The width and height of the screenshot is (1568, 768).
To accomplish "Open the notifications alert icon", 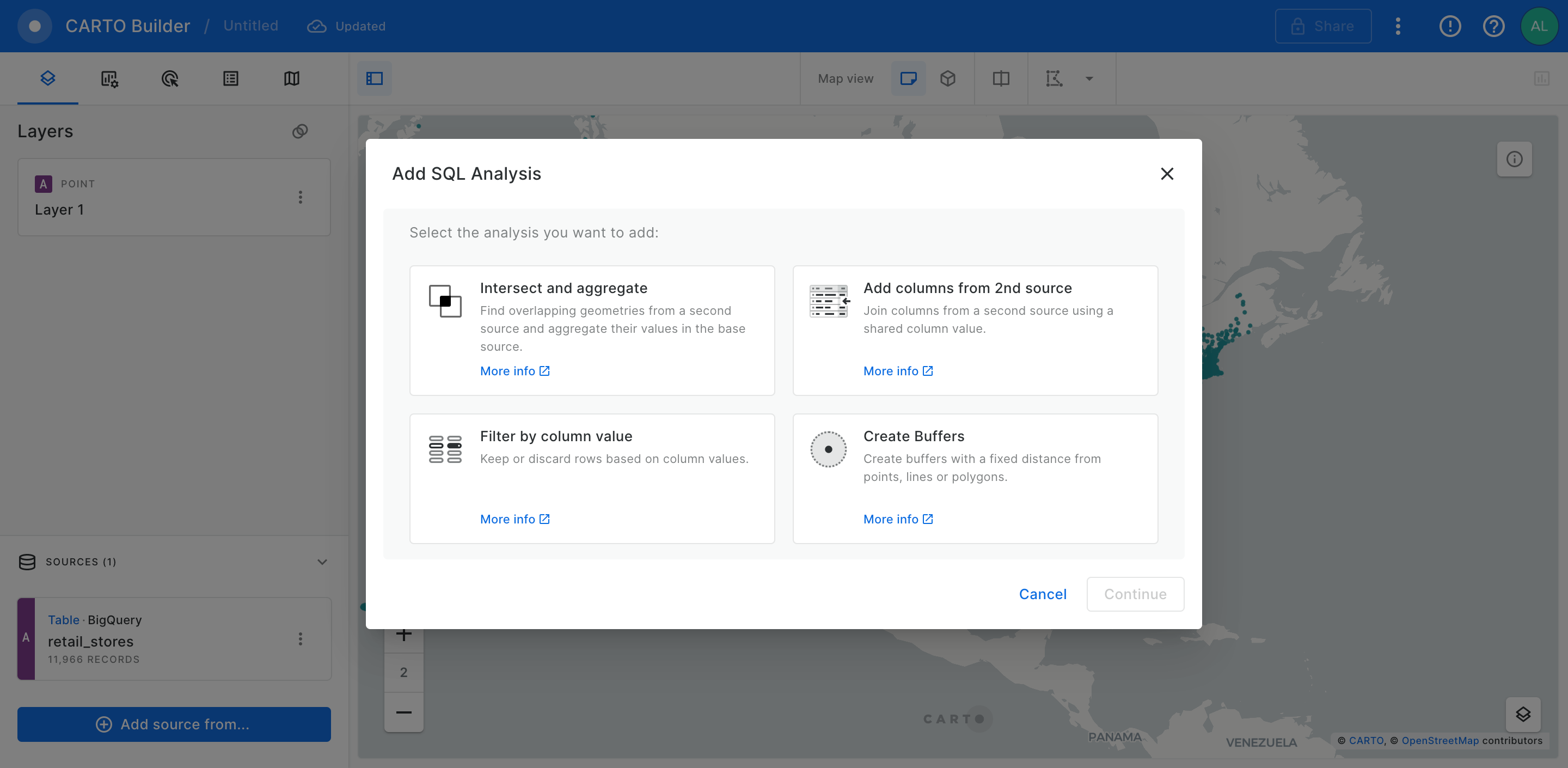I will pos(1450,26).
